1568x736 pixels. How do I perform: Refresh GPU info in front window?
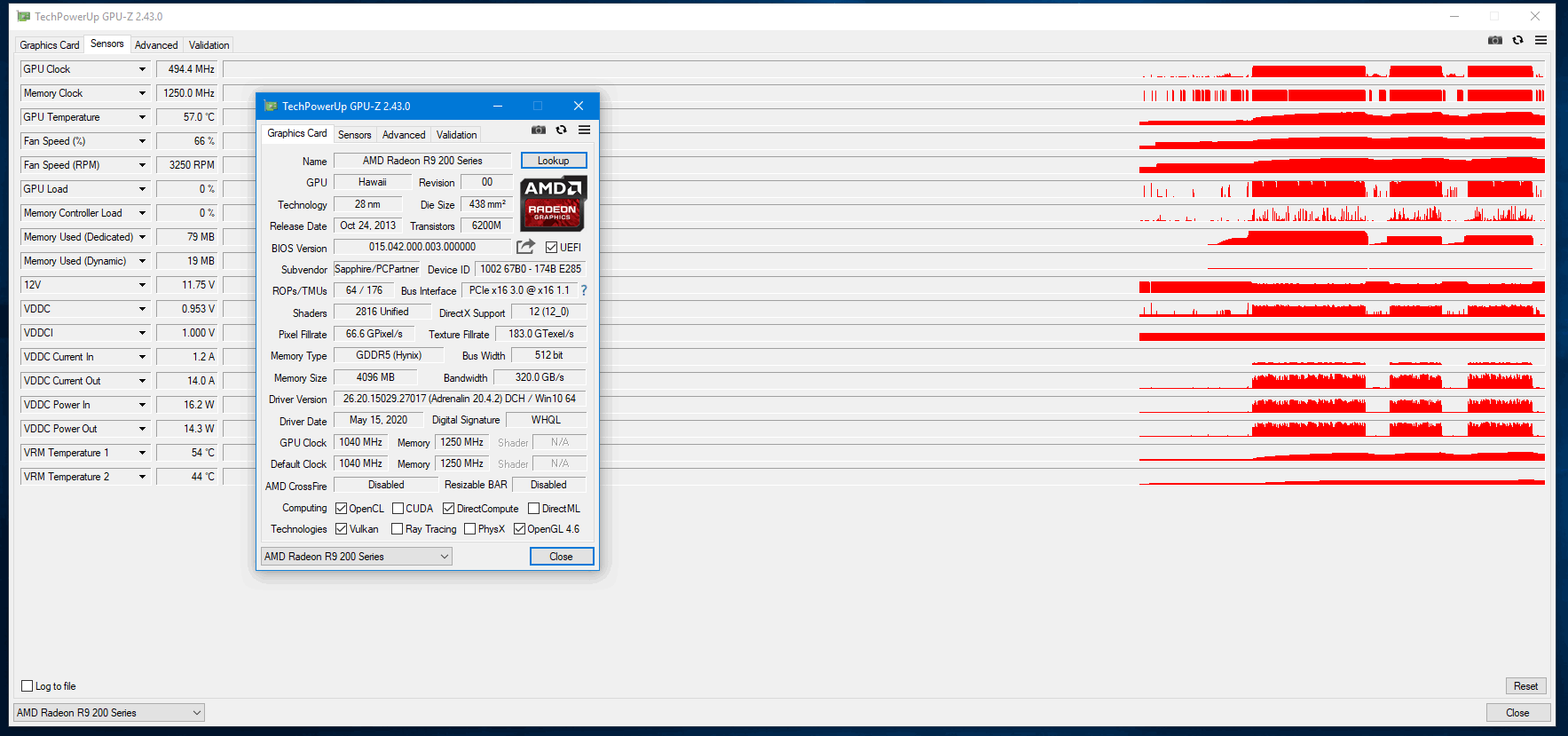[561, 130]
